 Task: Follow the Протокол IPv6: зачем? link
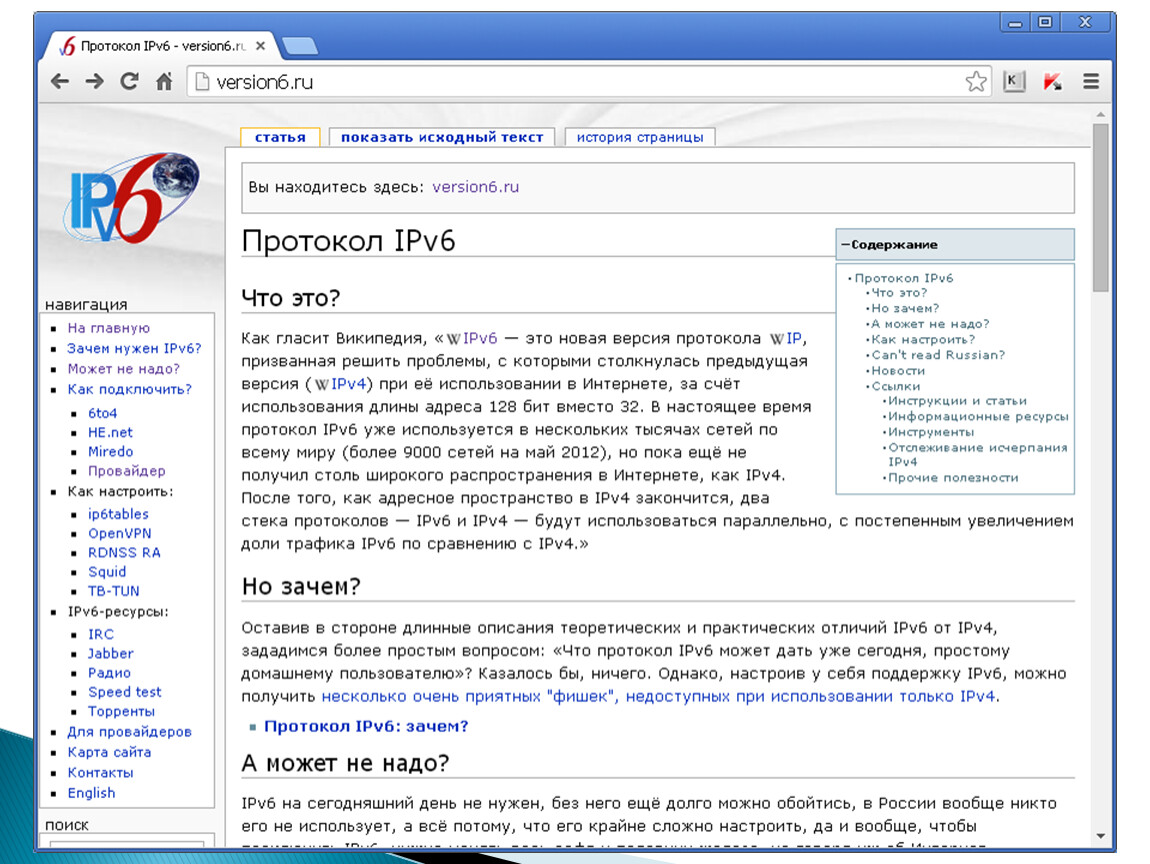365,726
